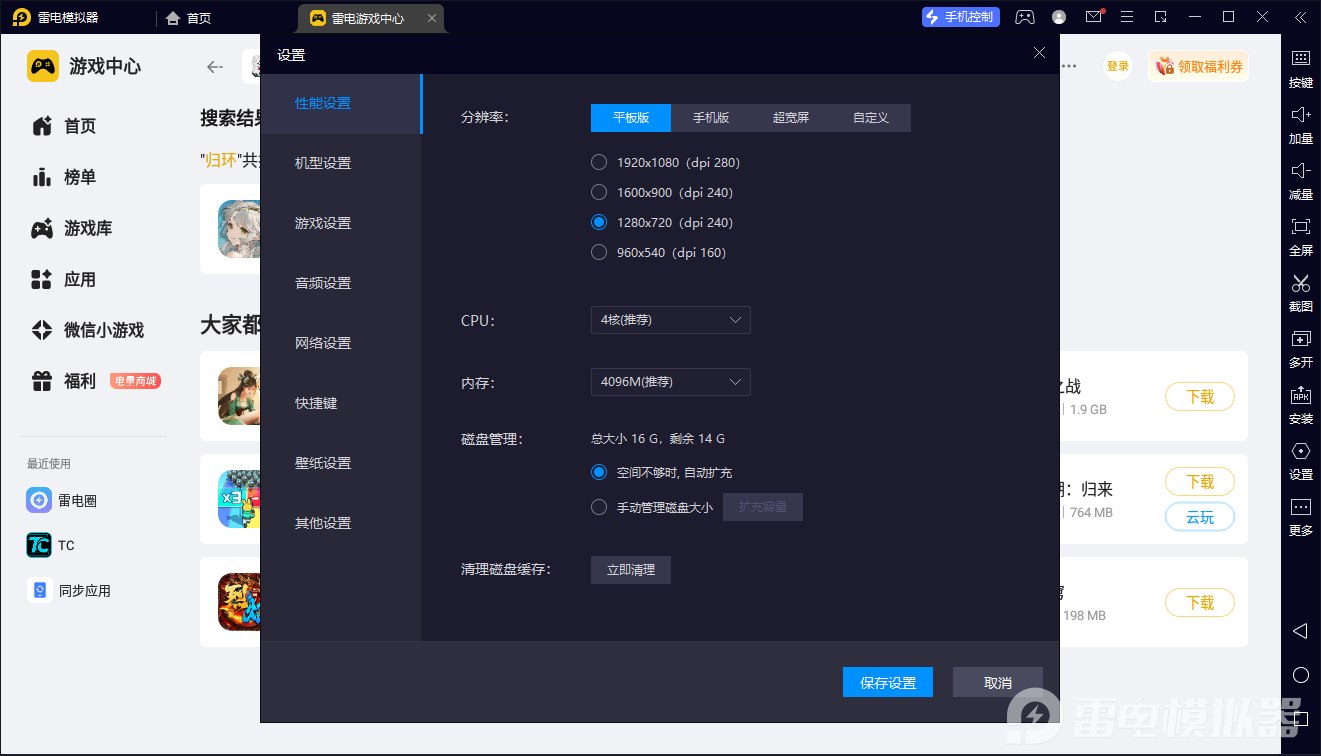Select the 超宽屏 resolution tab
Viewport: 1321px width, 756px height.
(x=791, y=118)
